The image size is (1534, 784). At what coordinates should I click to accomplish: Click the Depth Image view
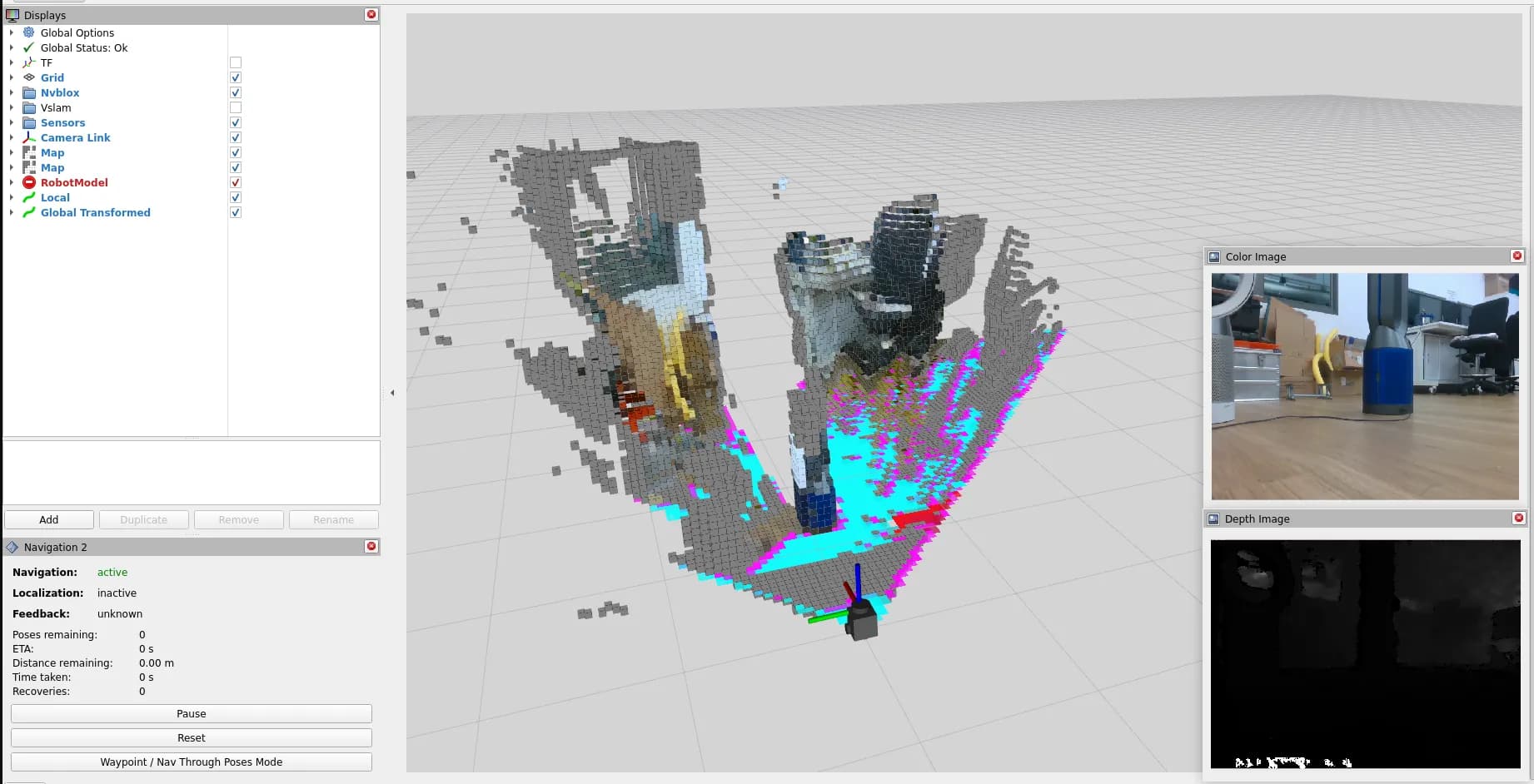pos(1366,654)
